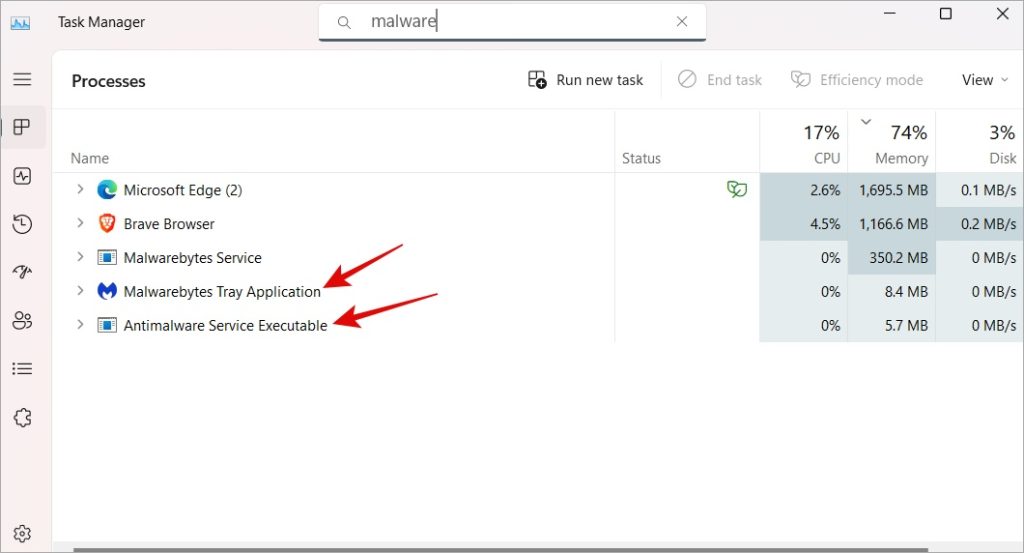
Task: Open the Users page in sidebar
Action: tap(22, 320)
